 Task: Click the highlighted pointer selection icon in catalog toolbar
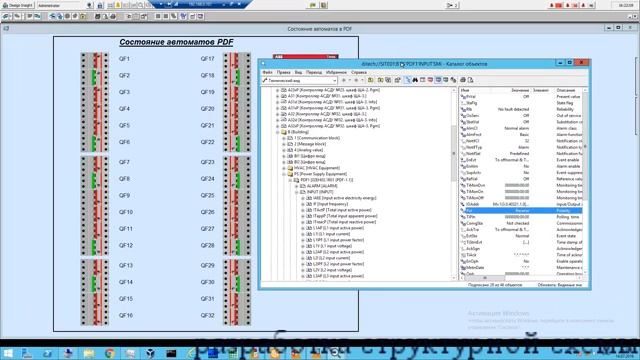tap(407, 80)
